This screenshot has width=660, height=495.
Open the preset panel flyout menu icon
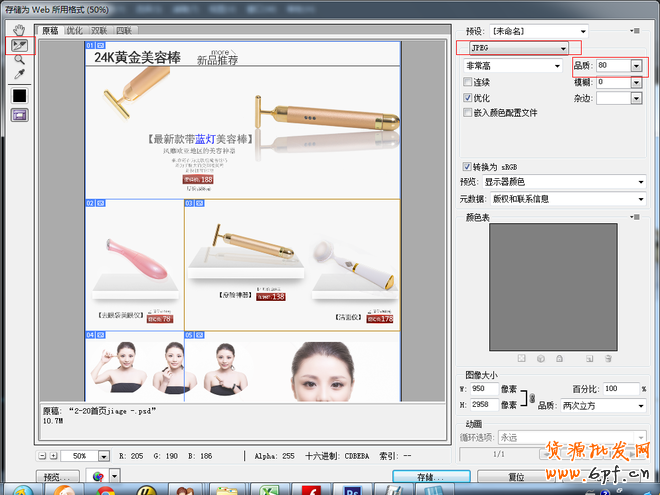click(x=636, y=31)
